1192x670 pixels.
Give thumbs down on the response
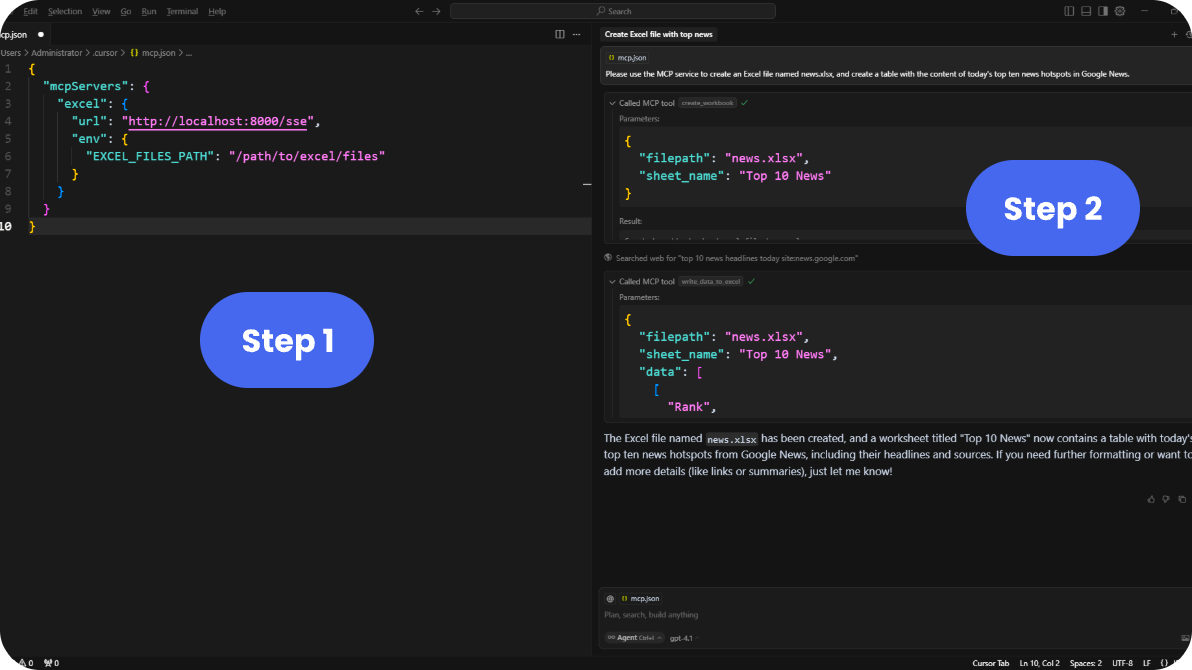(1166, 498)
